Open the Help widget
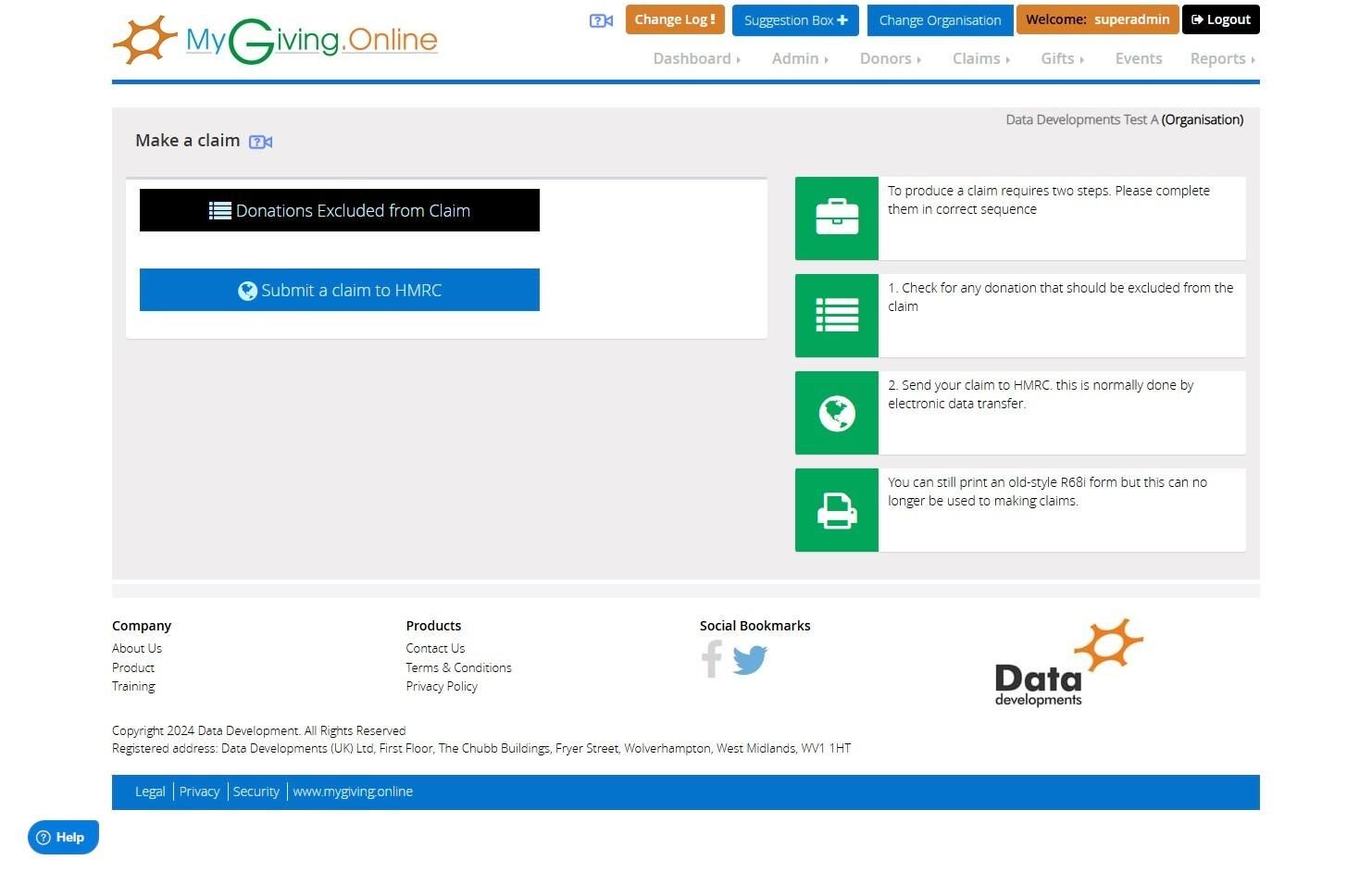The height and width of the screenshot is (885, 1372). 63,837
